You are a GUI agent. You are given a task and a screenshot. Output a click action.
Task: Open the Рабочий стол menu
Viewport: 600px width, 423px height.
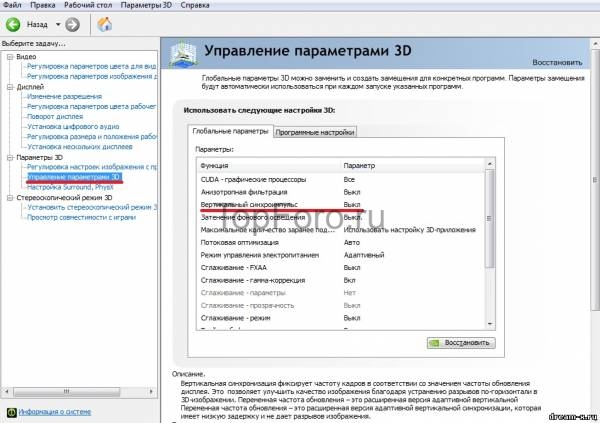point(88,5)
